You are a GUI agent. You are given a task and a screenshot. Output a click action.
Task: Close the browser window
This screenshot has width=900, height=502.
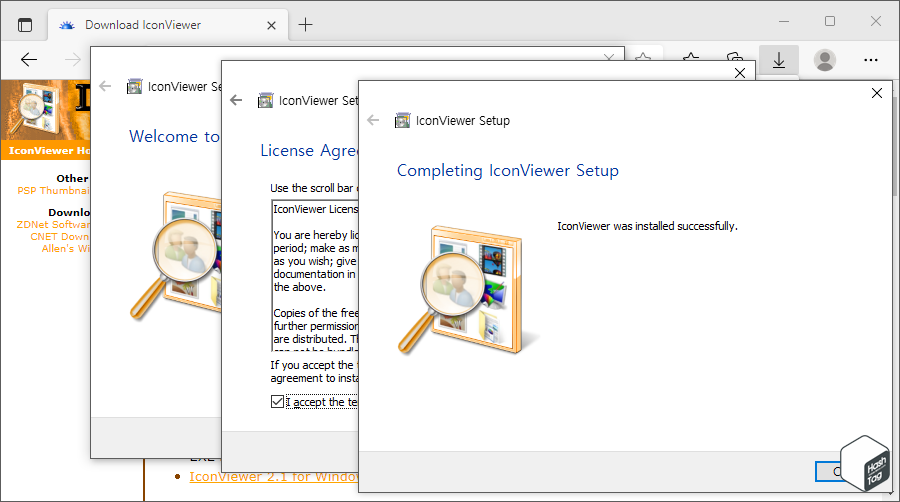point(876,21)
